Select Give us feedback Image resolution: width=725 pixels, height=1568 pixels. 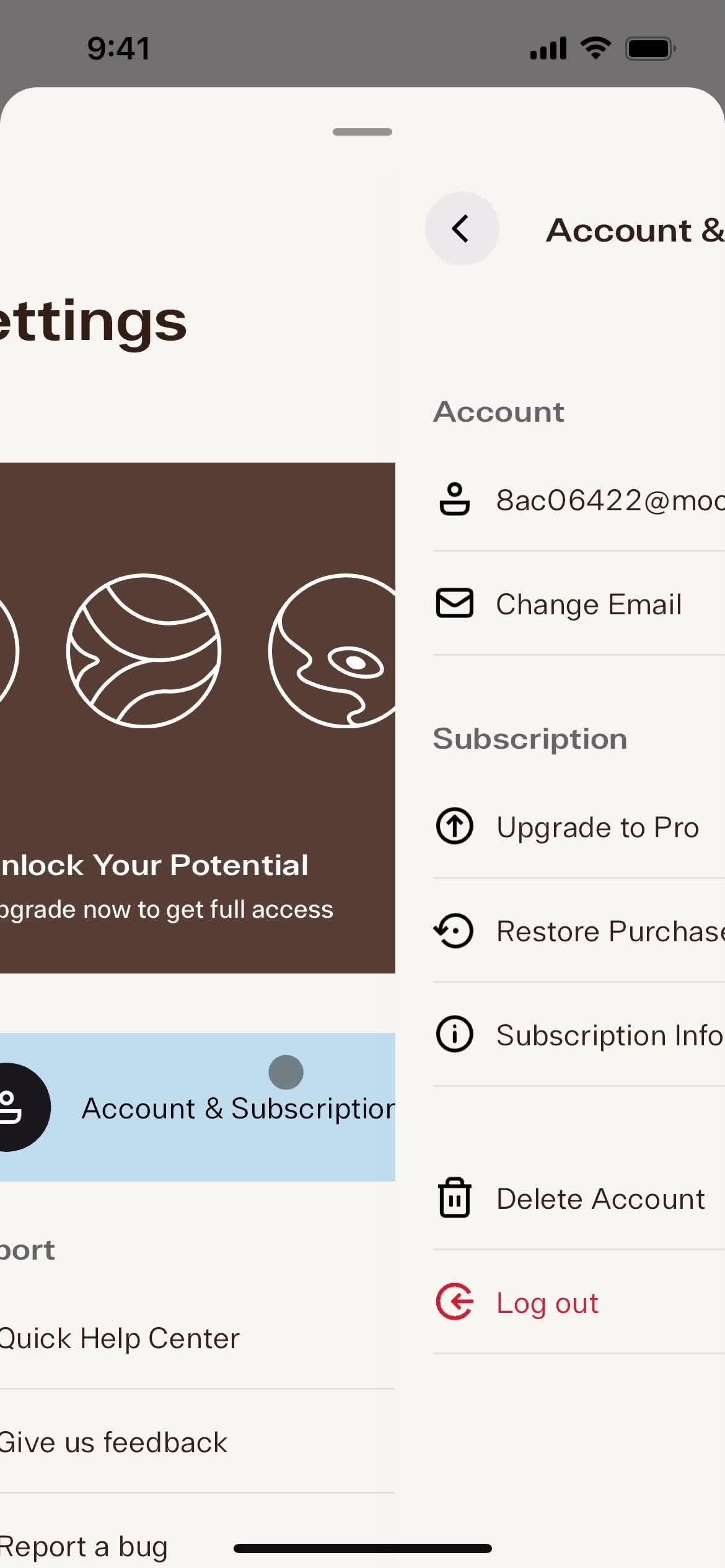click(x=113, y=1443)
